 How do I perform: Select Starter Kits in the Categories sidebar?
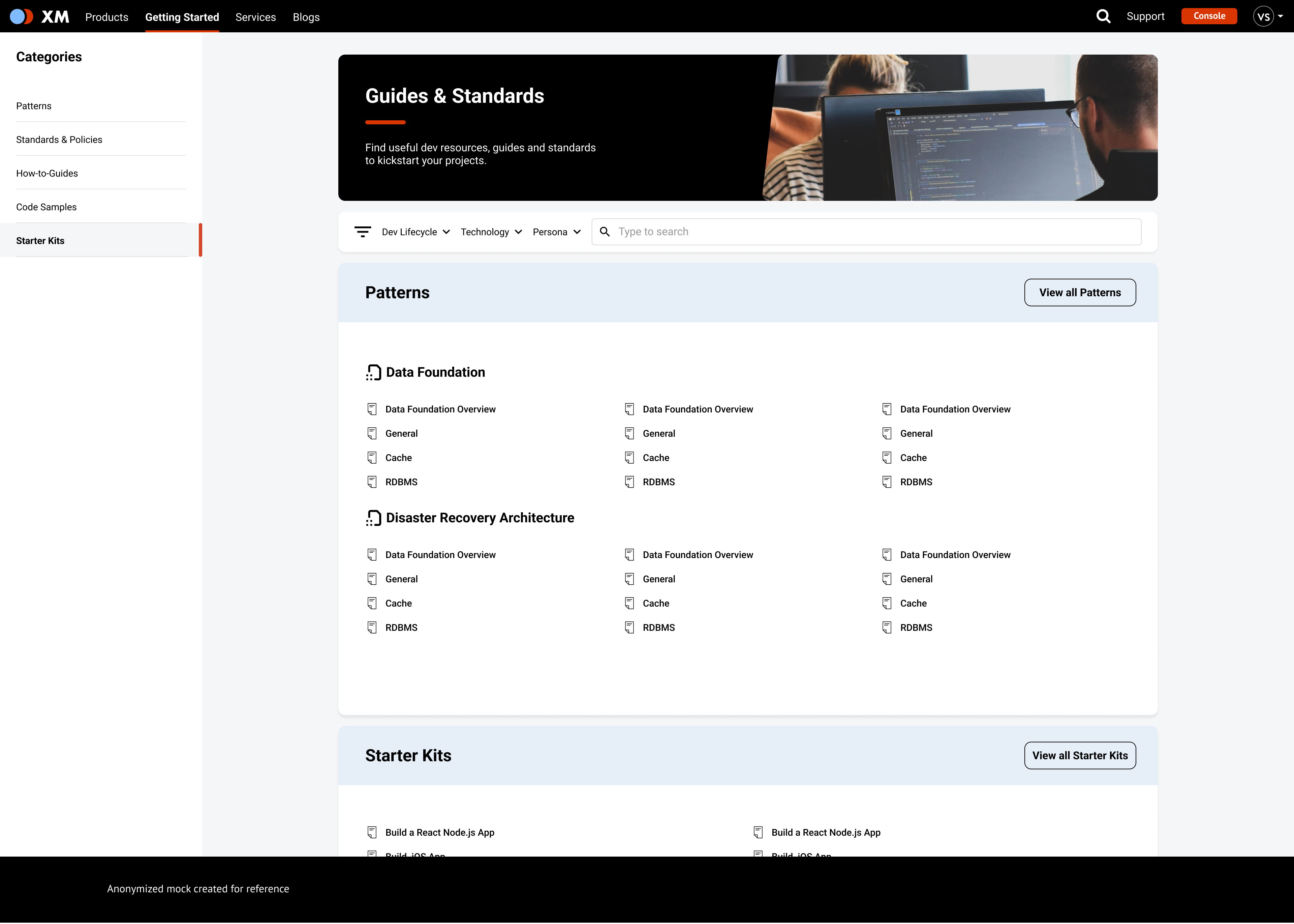(x=40, y=240)
